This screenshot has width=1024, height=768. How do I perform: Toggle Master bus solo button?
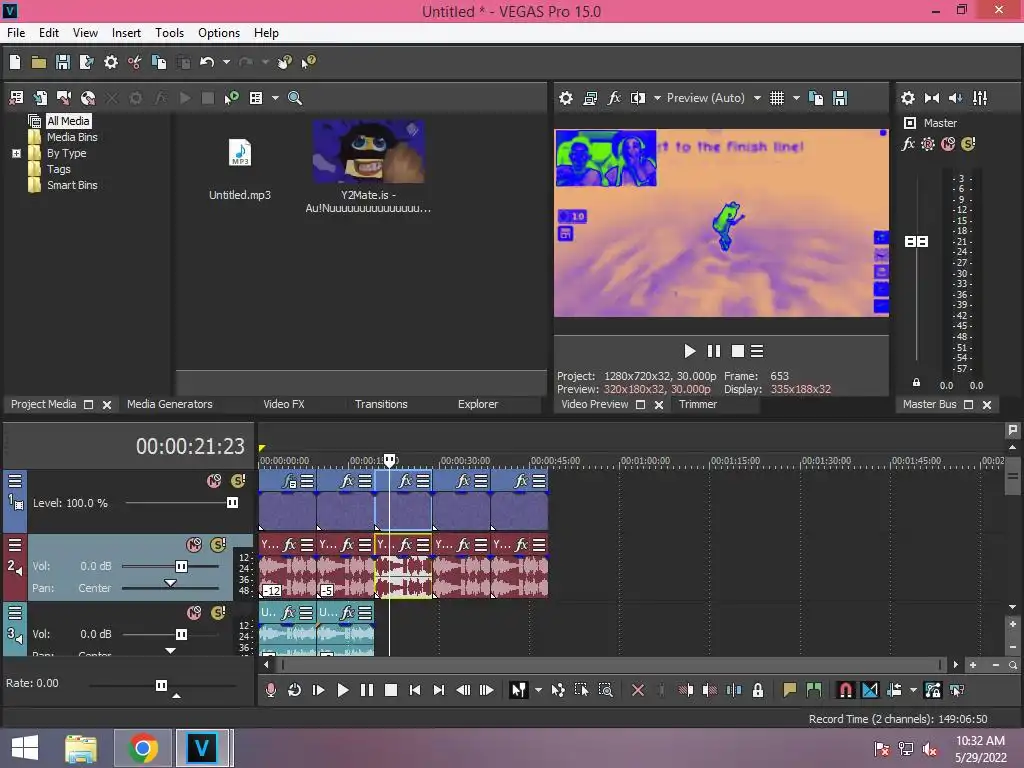tap(968, 144)
